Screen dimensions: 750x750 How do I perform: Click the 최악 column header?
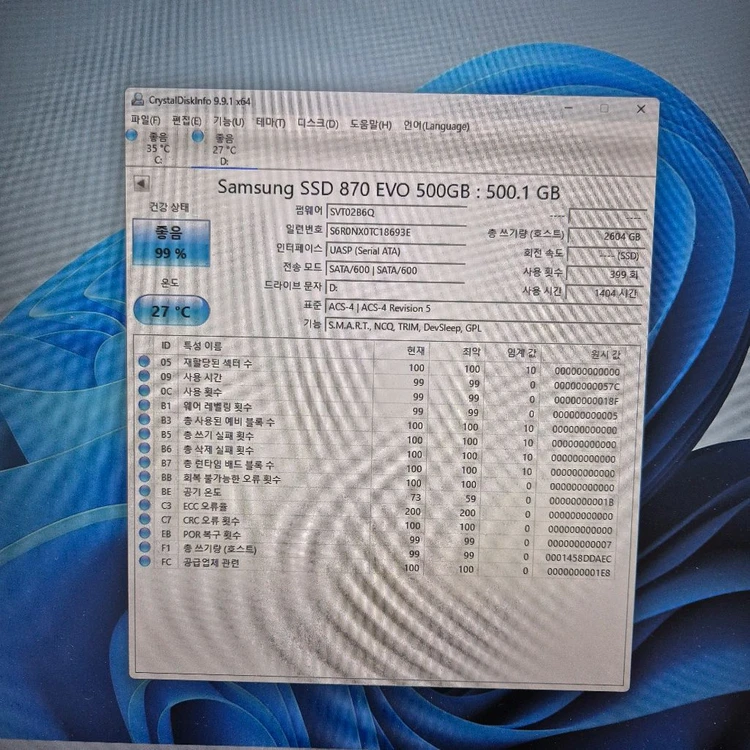[456, 352]
